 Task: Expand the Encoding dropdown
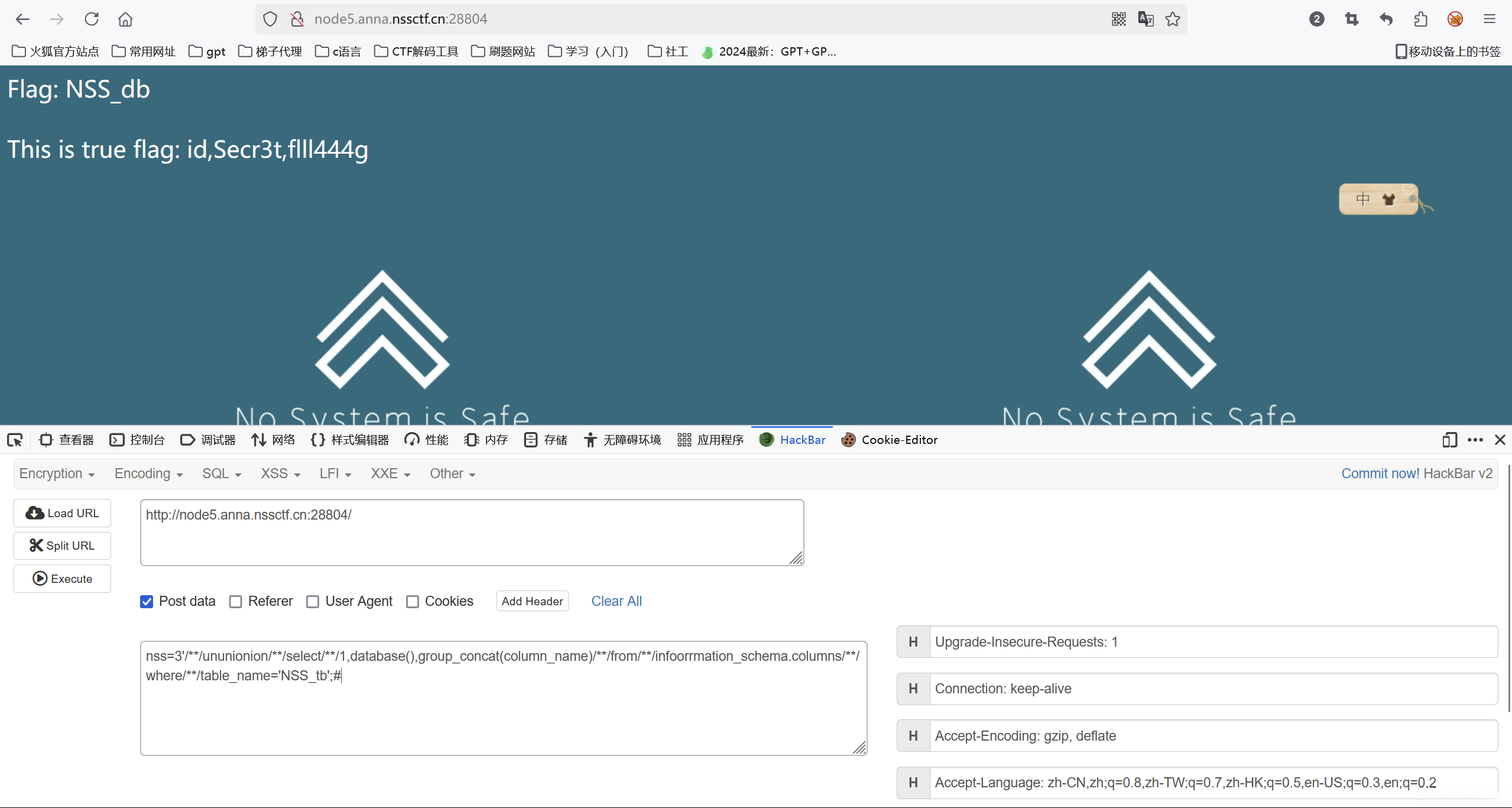pyautogui.click(x=148, y=473)
